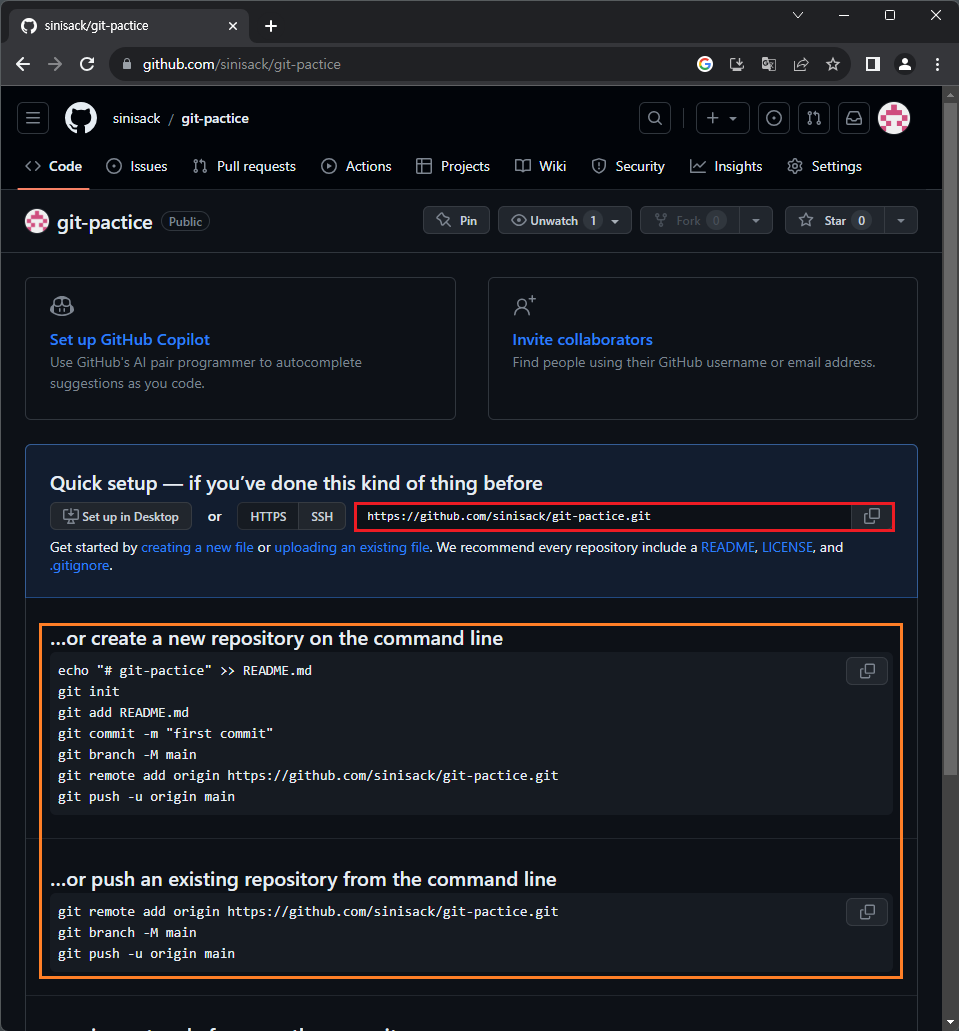Open the repository Settings tab
This screenshot has width=959, height=1031.
[x=824, y=166]
